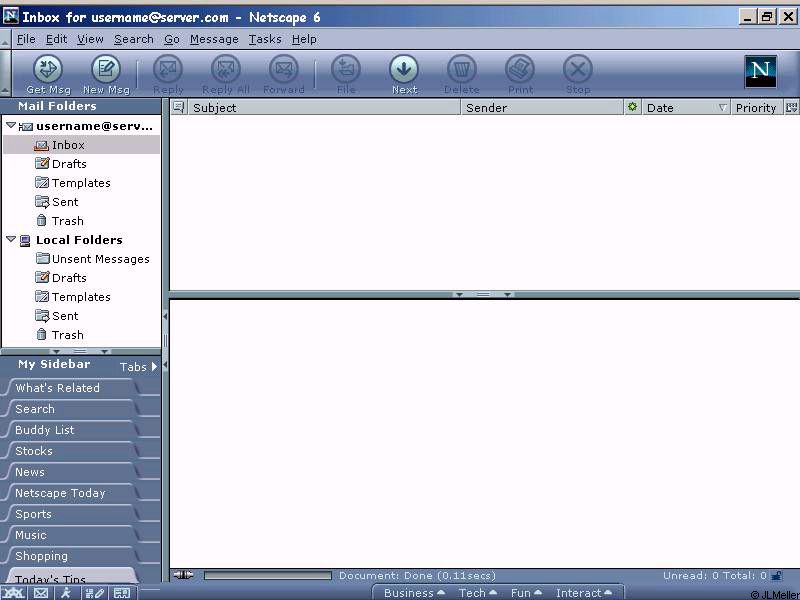Collapse message pane via splitter grippy
This screenshot has height=600, width=800.
[x=483, y=294]
